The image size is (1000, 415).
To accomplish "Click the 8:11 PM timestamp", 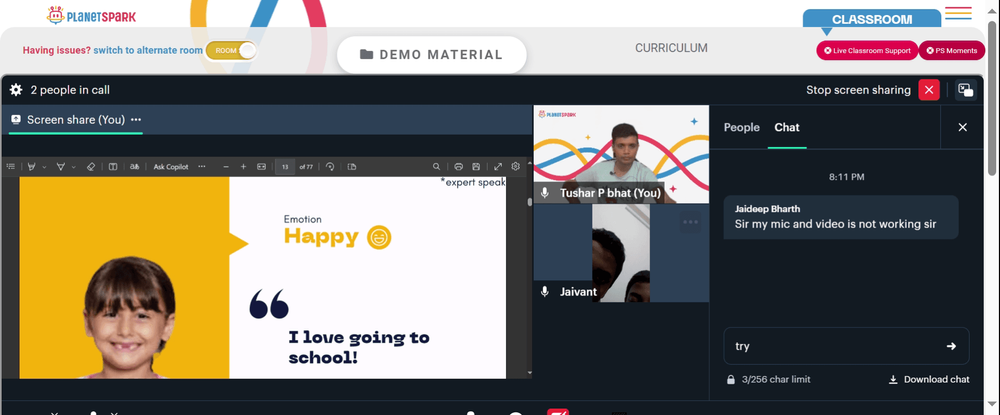I will (x=846, y=177).
